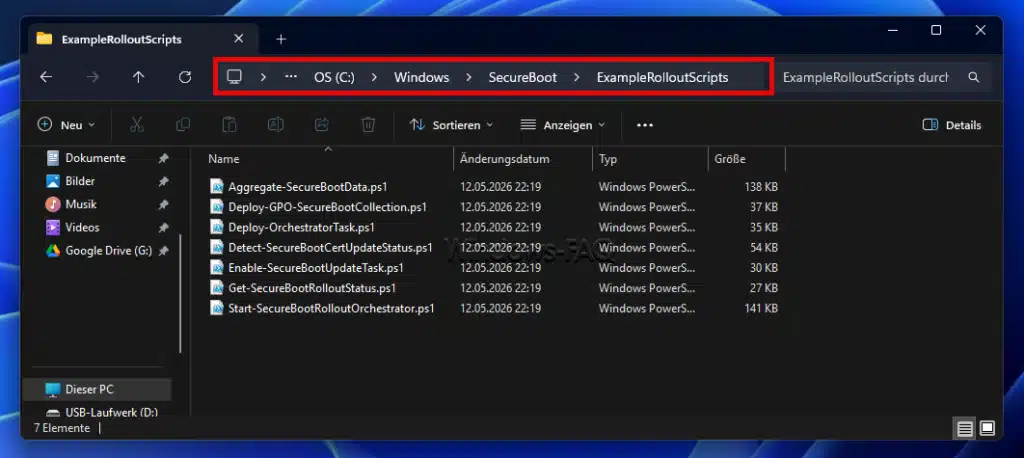Click the 7 Elemente status text

point(62,429)
